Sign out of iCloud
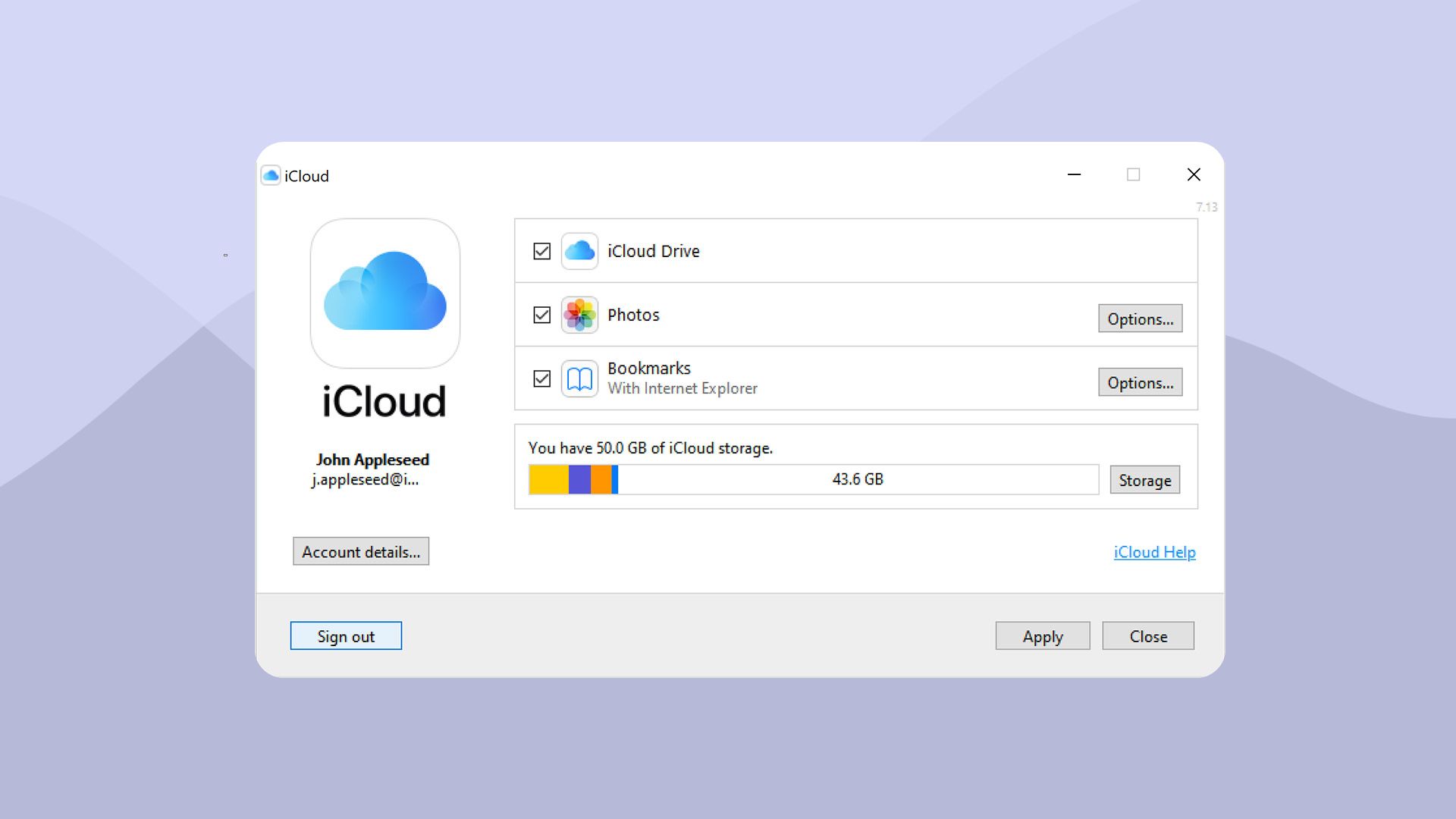The height and width of the screenshot is (819, 1456). pyautogui.click(x=346, y=636)
